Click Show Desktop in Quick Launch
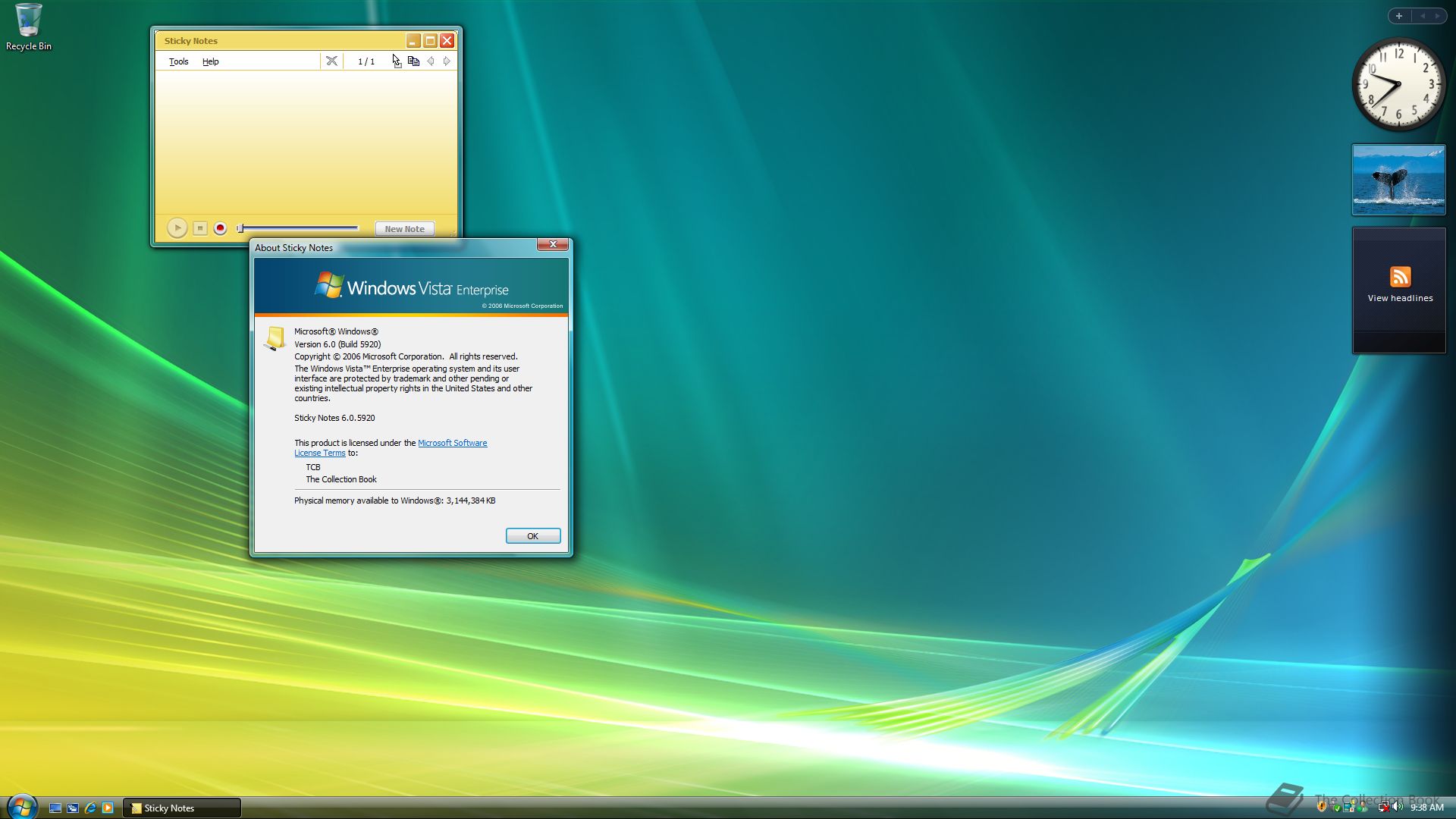 tap(55, 808)
